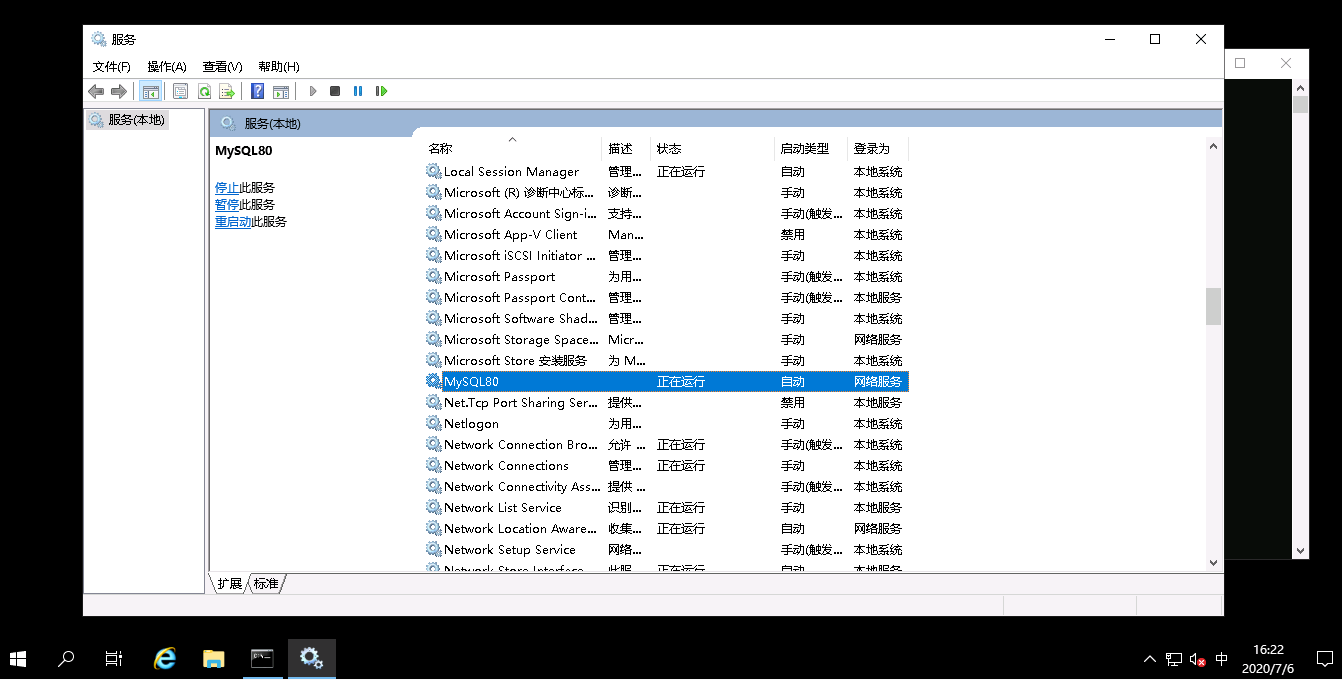Viewport: 1342px width, 680px height.
Task: Click the Back arrow in the toolbar
Action: point(96,91)
